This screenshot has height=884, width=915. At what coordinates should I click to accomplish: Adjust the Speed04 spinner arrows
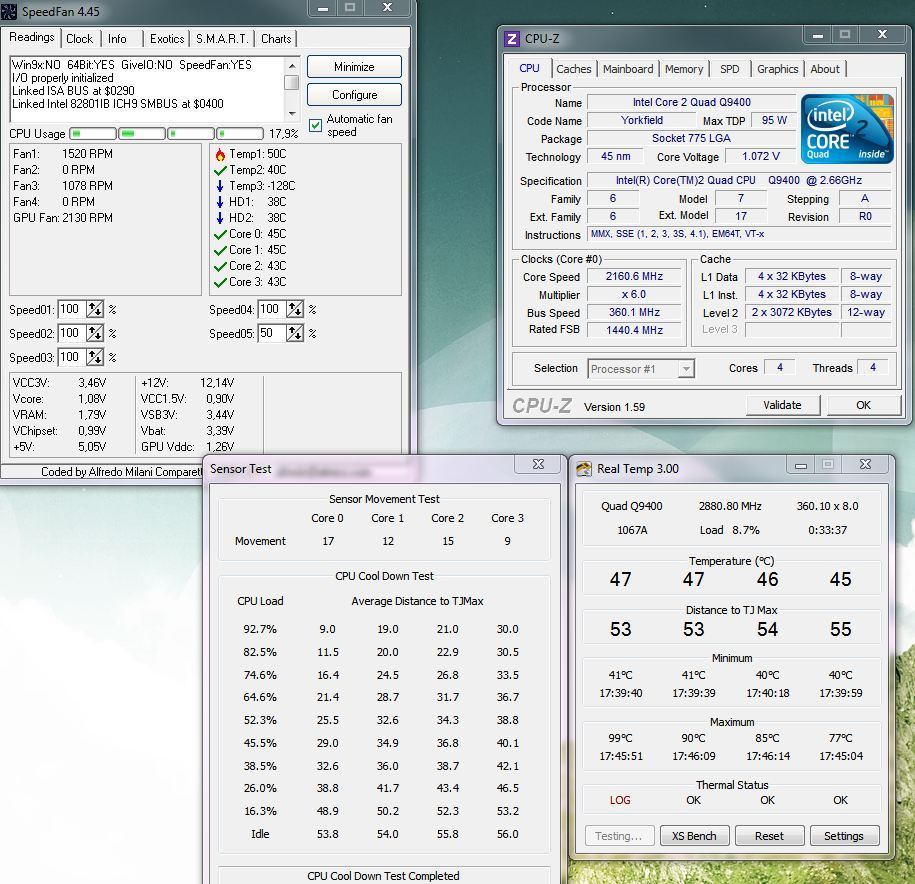pyautogui.click(x=295, y=309)
